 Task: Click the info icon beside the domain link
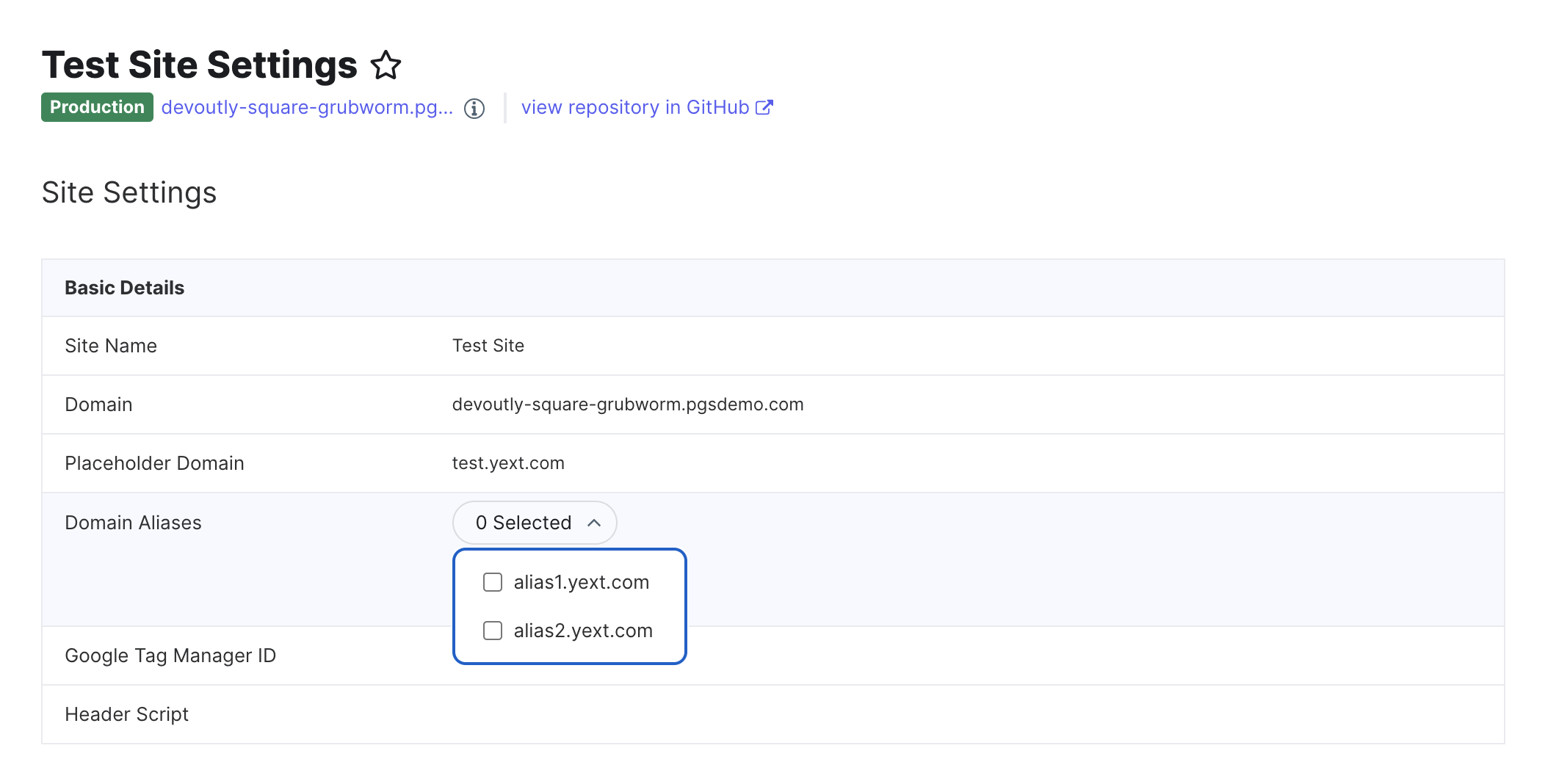coord(474,109)
